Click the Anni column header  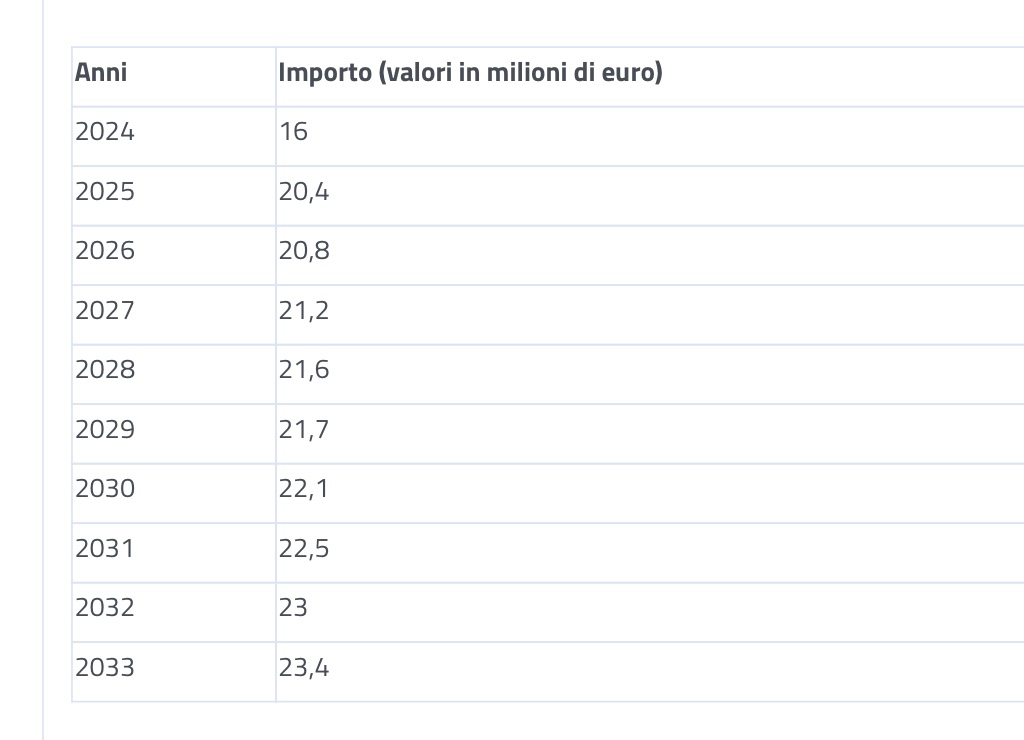[174, 77]
